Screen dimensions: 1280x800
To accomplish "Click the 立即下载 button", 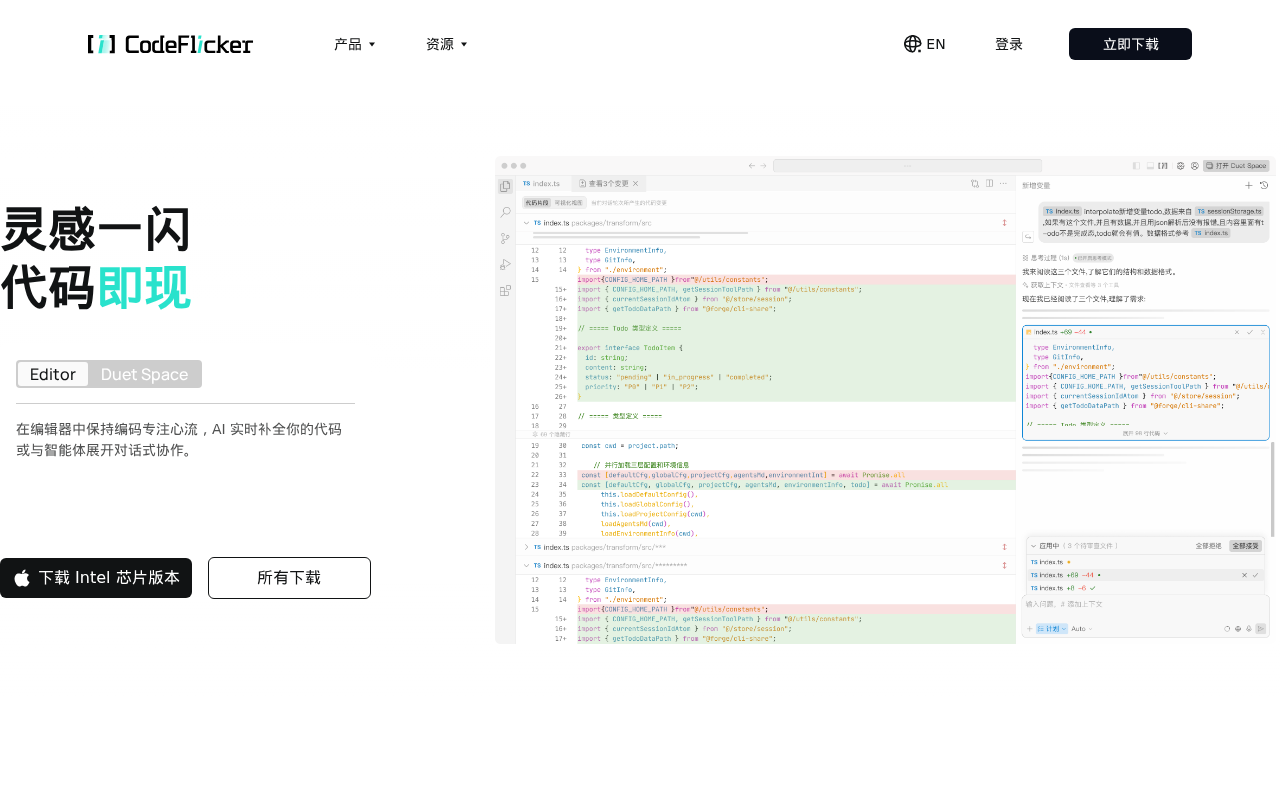I will point(1130,44).
